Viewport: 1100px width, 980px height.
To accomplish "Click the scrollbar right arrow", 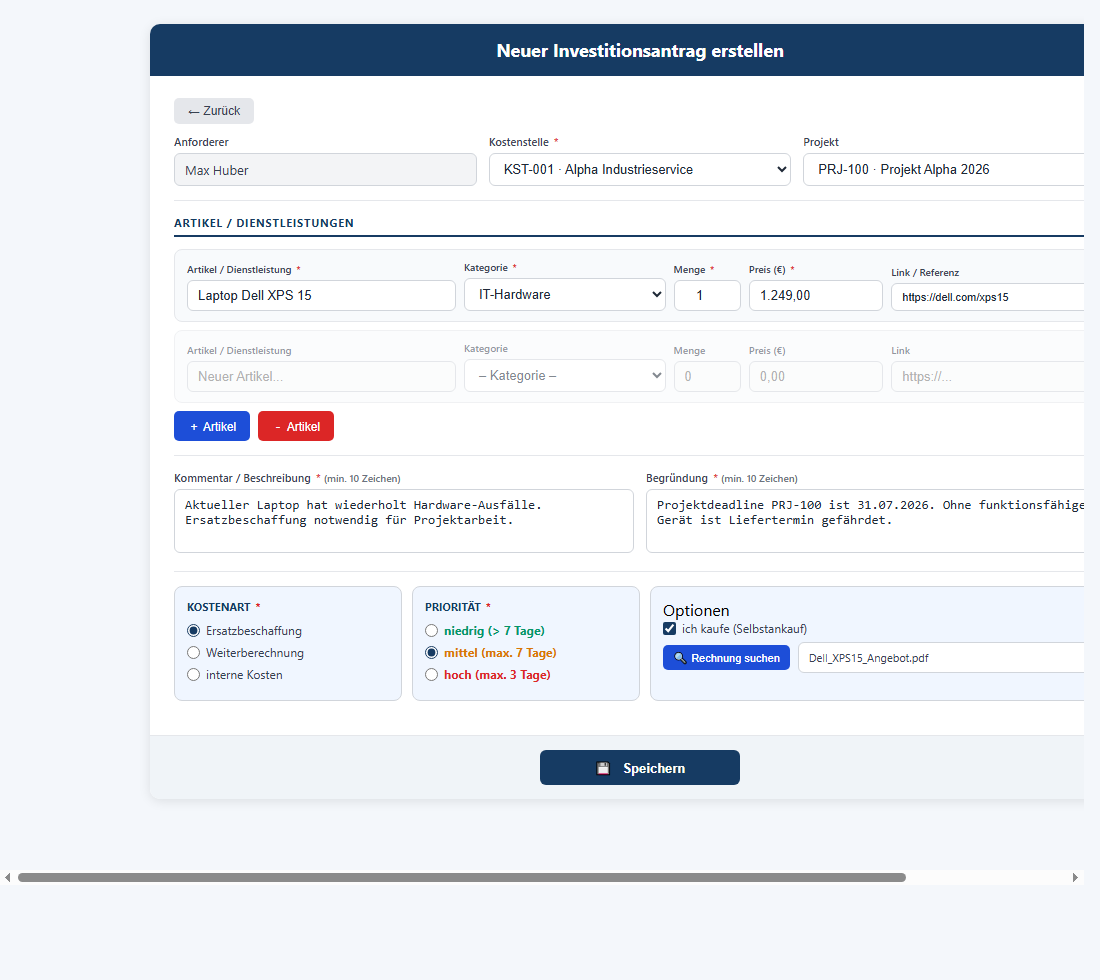I will coord(1075,878).
